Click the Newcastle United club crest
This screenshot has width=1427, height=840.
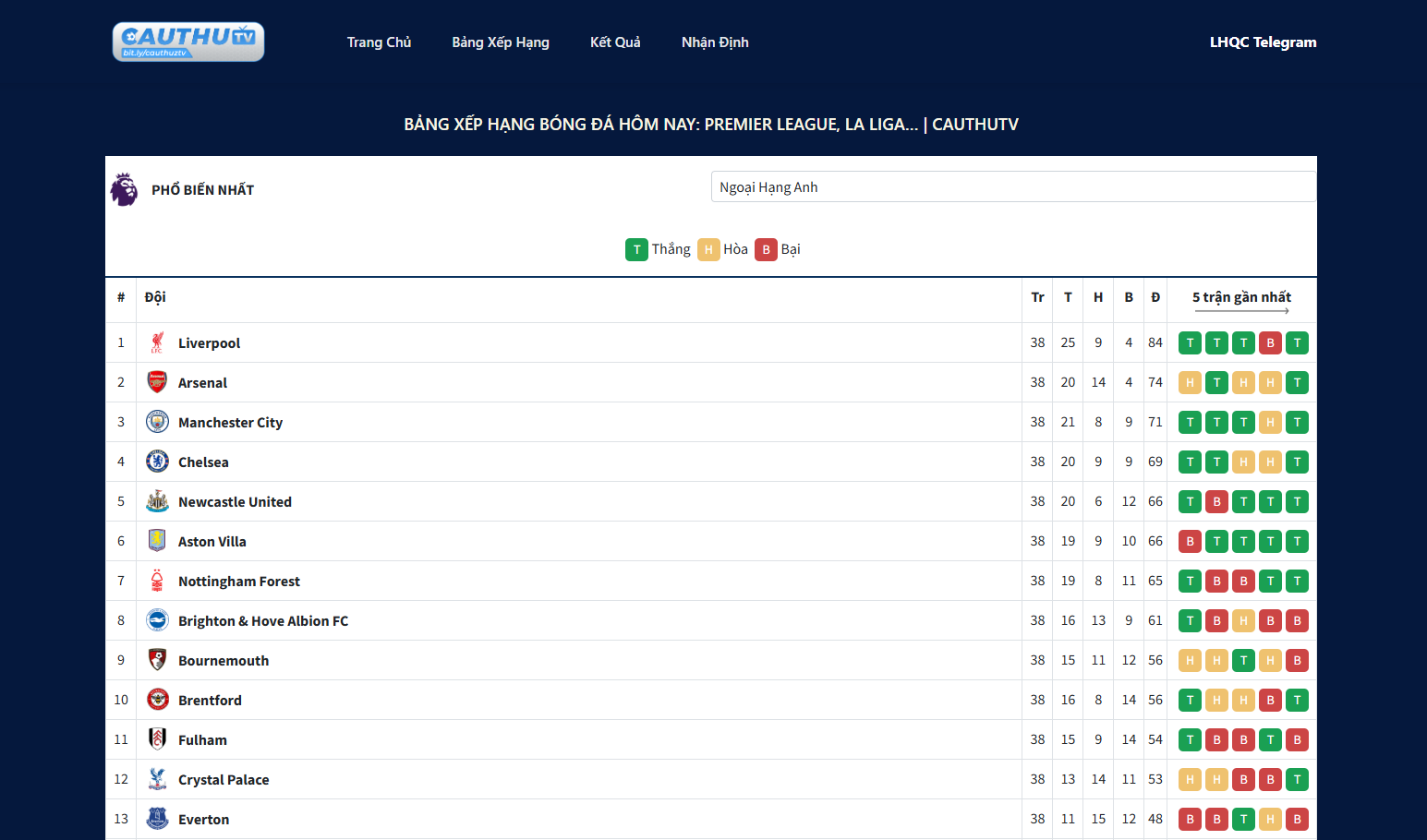(x=157, y=501)
